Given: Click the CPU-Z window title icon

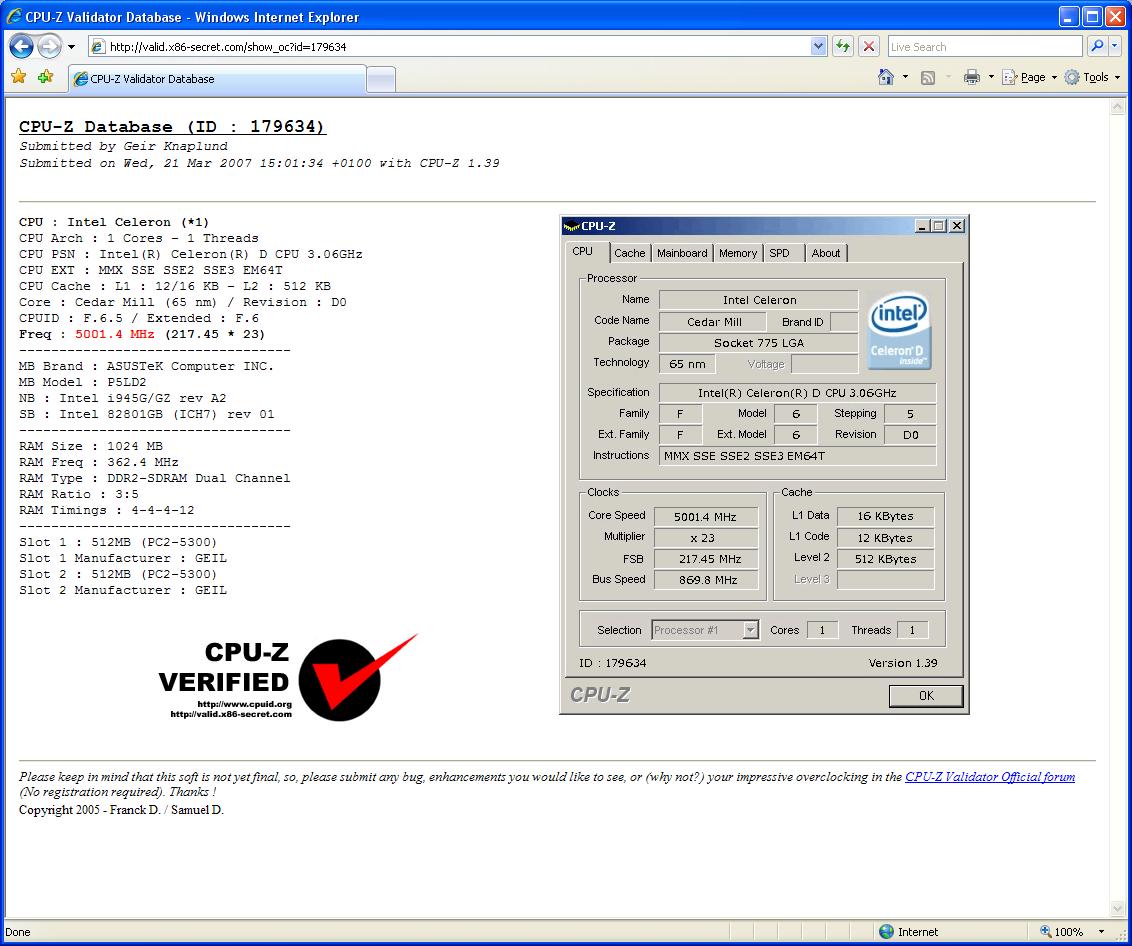Looking at the screenshot, I should pyautogui.click(x=572, y=226).
